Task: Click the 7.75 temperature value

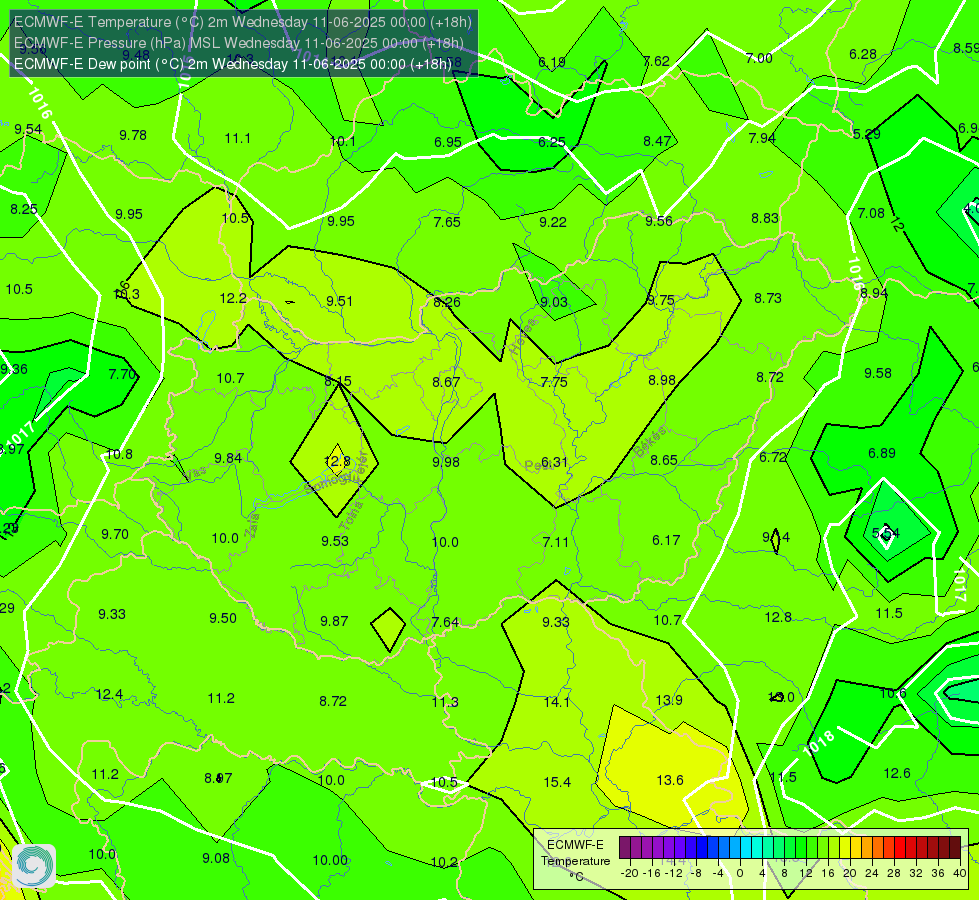Action: (554, 382)
